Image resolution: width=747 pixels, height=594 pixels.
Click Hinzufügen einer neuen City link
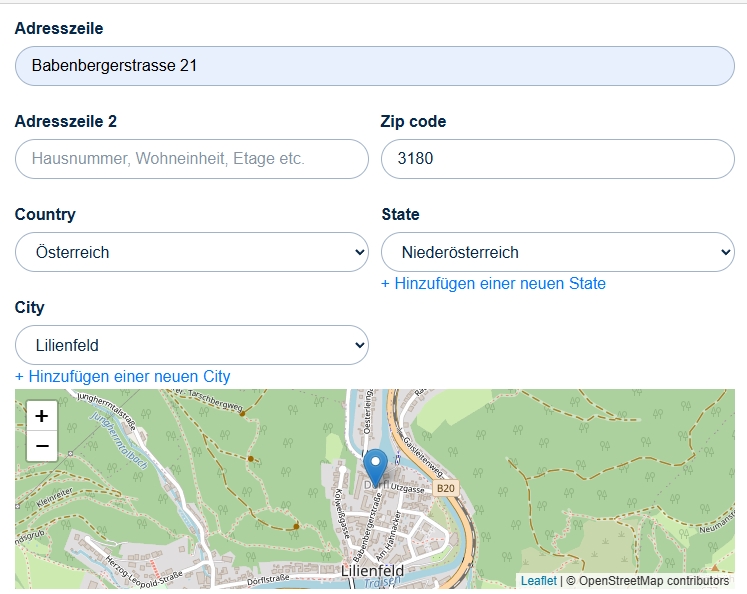pyautogui.click(x=122, y=376)
